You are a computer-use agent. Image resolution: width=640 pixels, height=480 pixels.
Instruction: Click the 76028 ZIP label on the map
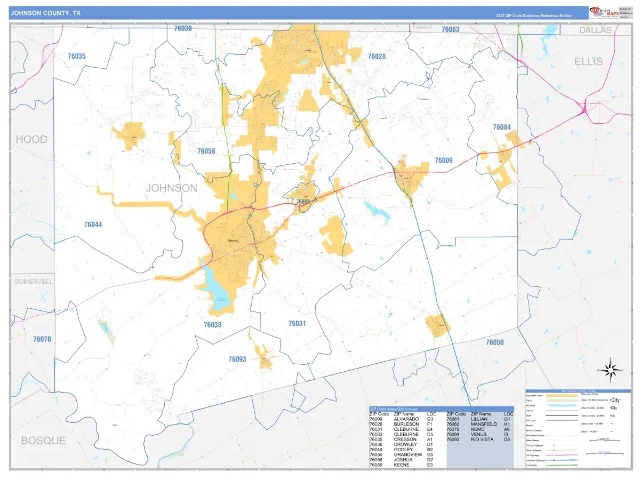377,56
